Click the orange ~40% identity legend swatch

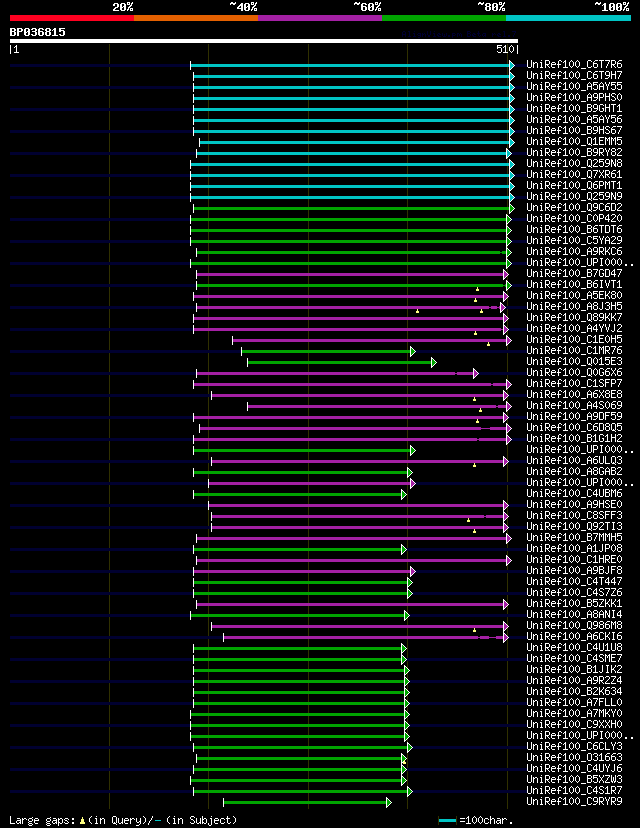click(196, 18)
